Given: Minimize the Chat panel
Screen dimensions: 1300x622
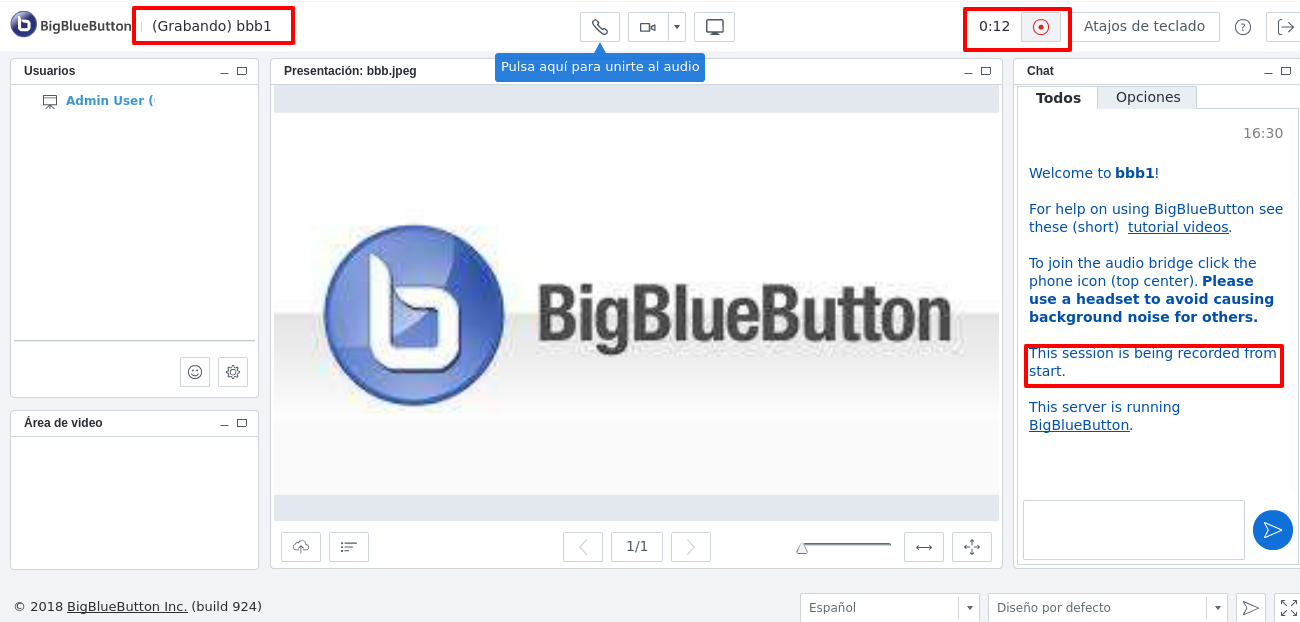Looking at the screenshot, I should (x=1268, y=72).
